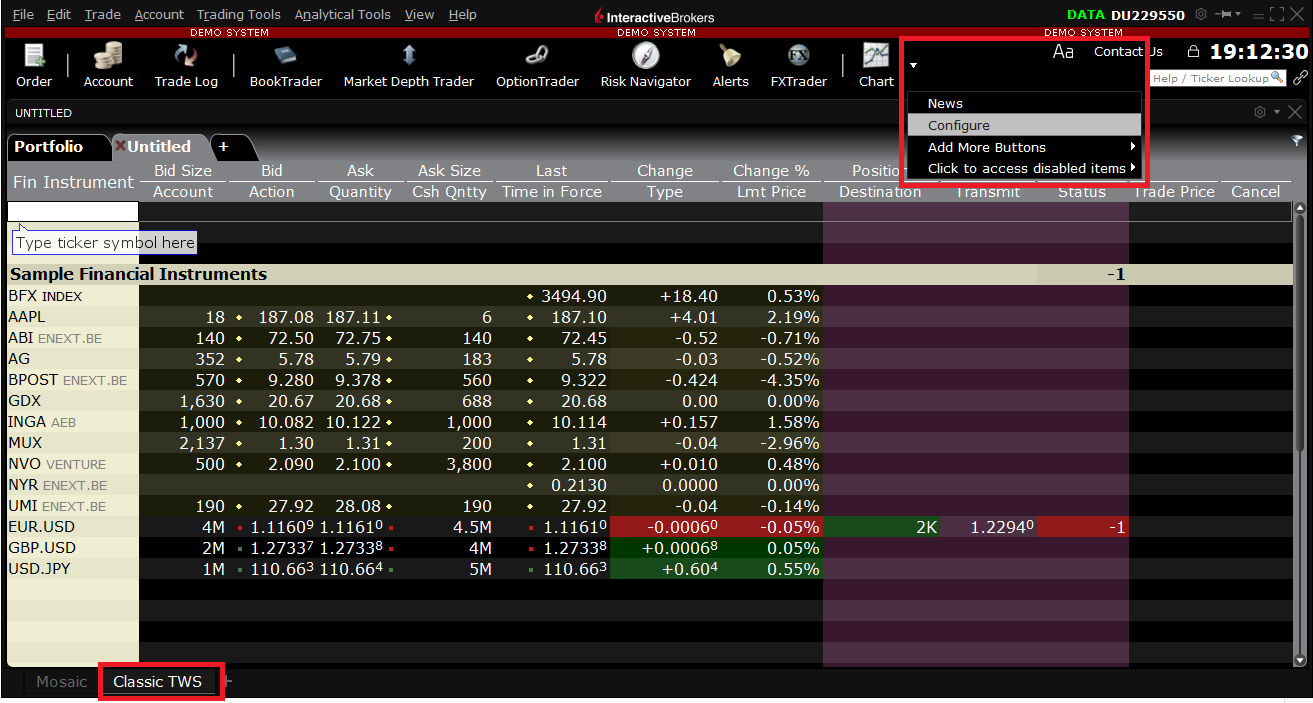Open the UNTITLED panel dropdown arrow

coord(1276,112)
